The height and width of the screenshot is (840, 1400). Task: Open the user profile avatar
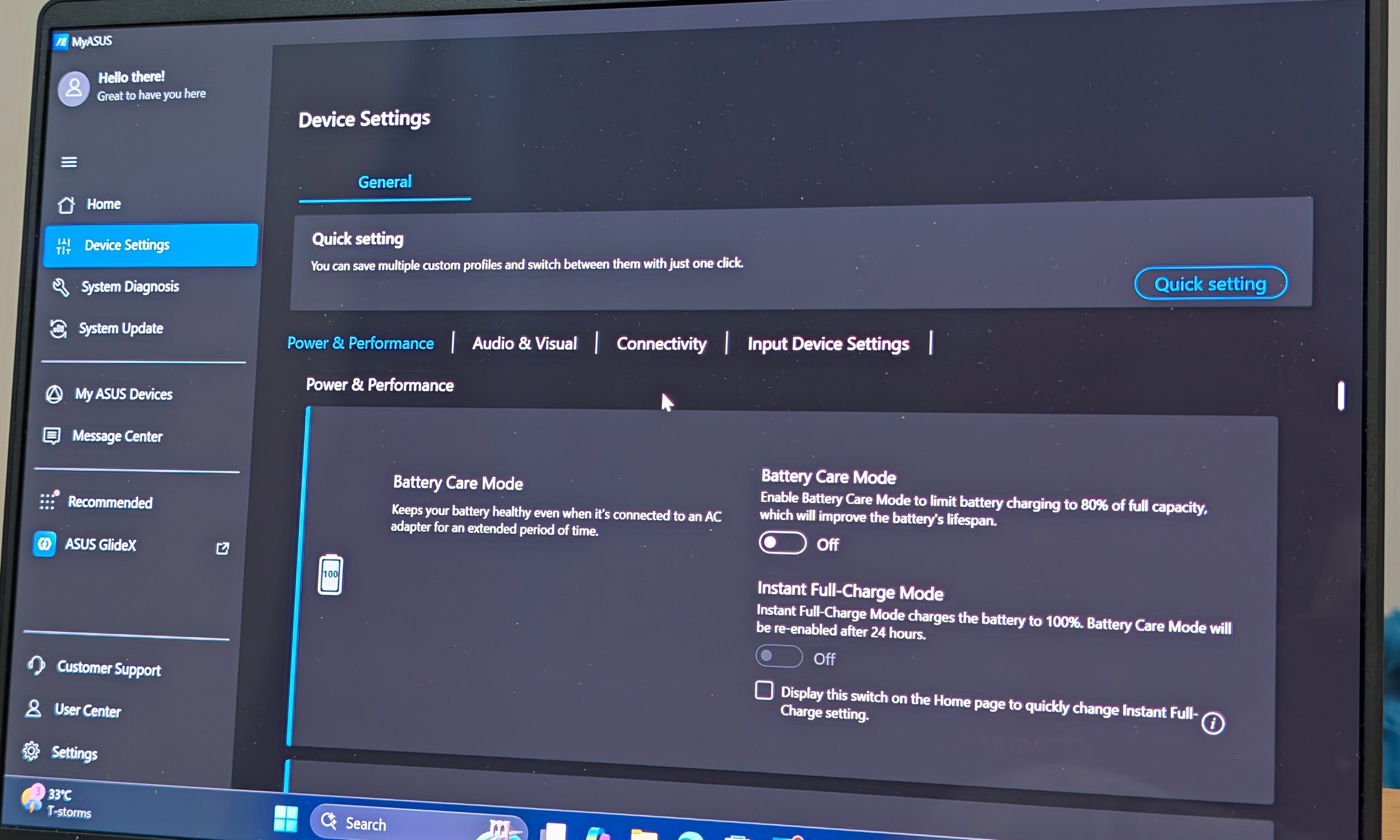click(73, 88)
